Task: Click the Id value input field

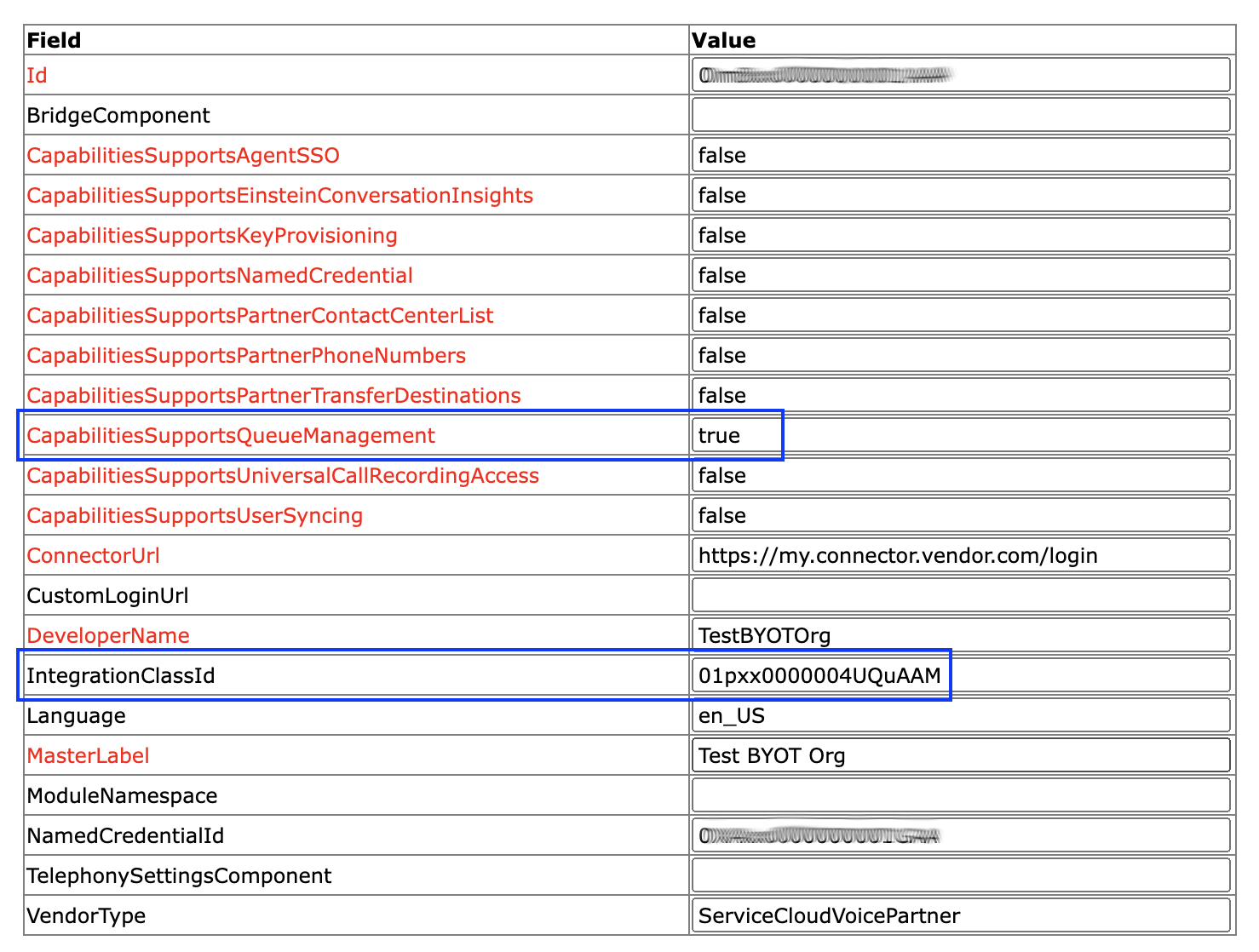Action: (x=960, y=75)
